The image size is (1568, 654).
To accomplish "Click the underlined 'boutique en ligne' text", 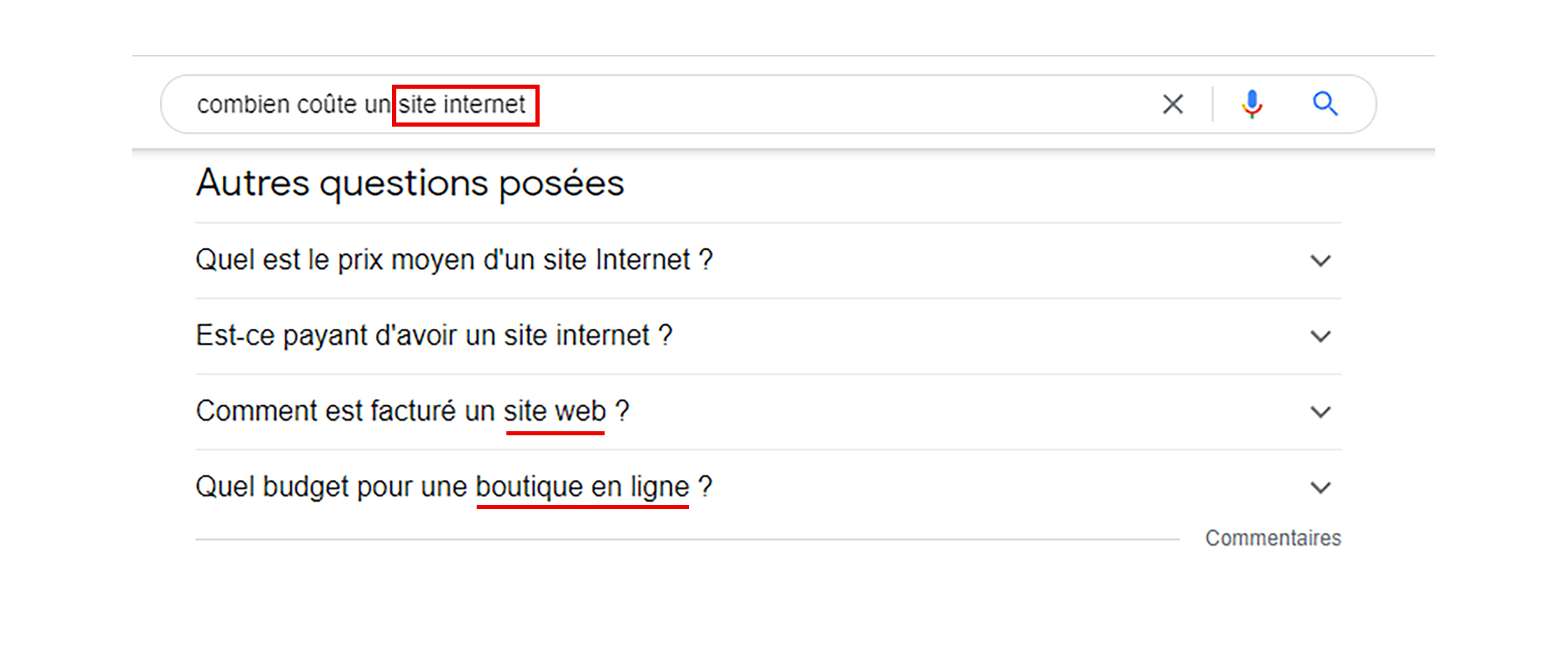I will coord(582,487).
